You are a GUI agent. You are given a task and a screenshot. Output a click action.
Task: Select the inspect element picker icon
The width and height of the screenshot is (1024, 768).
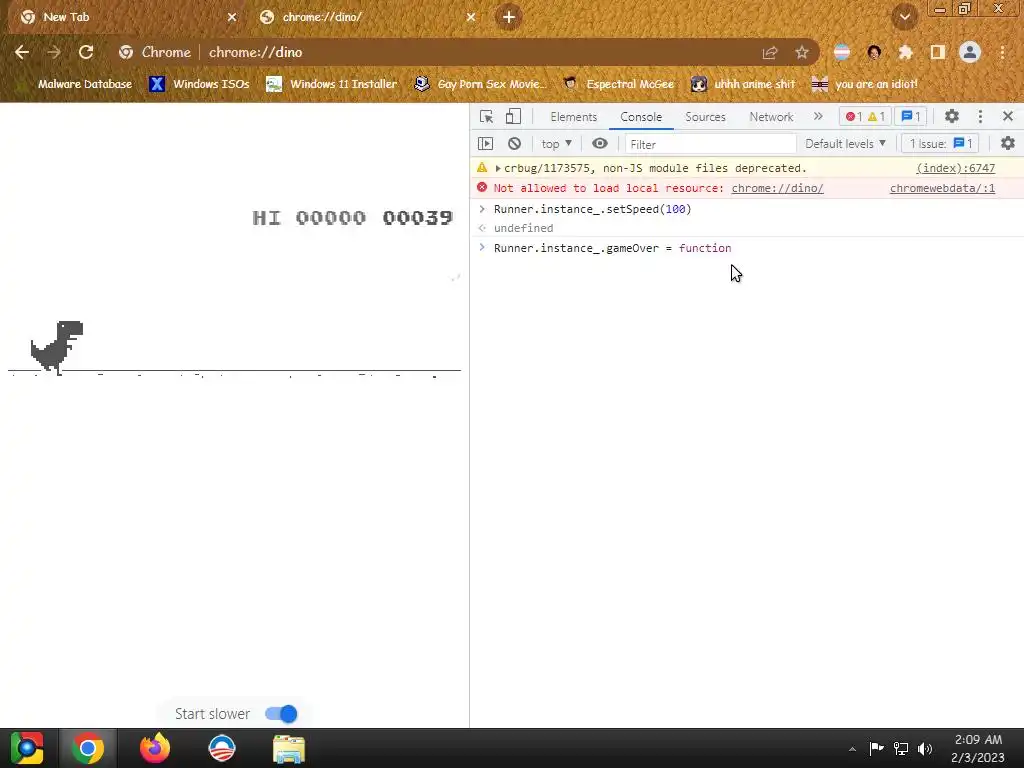486,116
